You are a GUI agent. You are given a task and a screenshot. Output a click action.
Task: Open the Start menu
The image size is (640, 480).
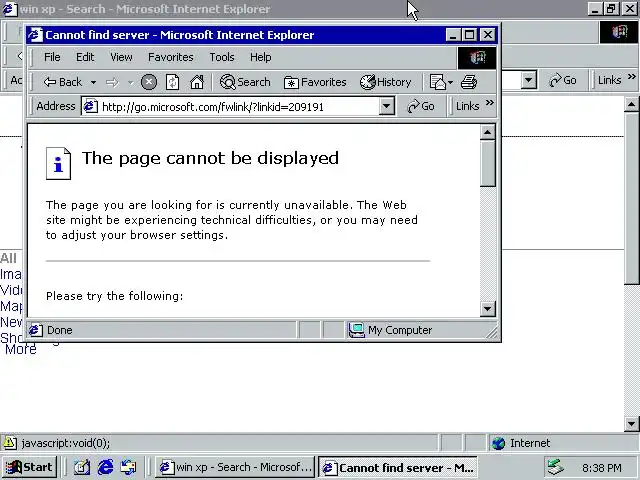point(30,467)
